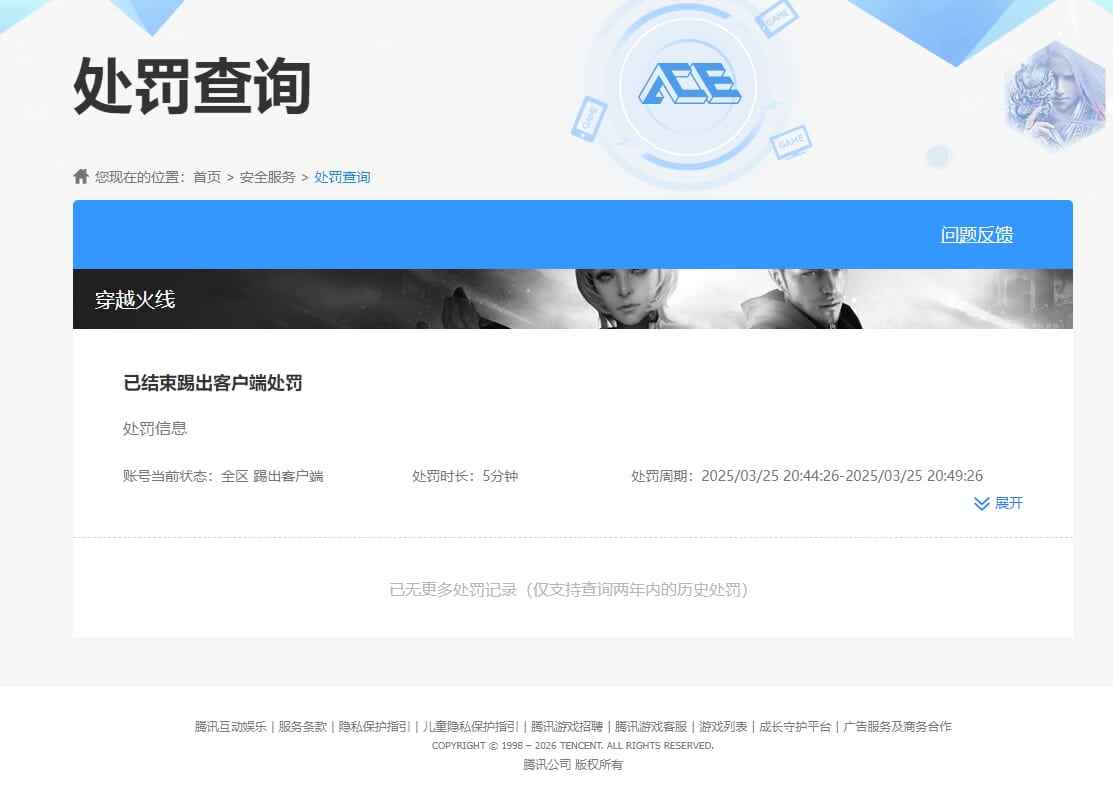Open the 服务条款 terms link in footer
The width and height of the screenshot is (1113, 785).
300,726
